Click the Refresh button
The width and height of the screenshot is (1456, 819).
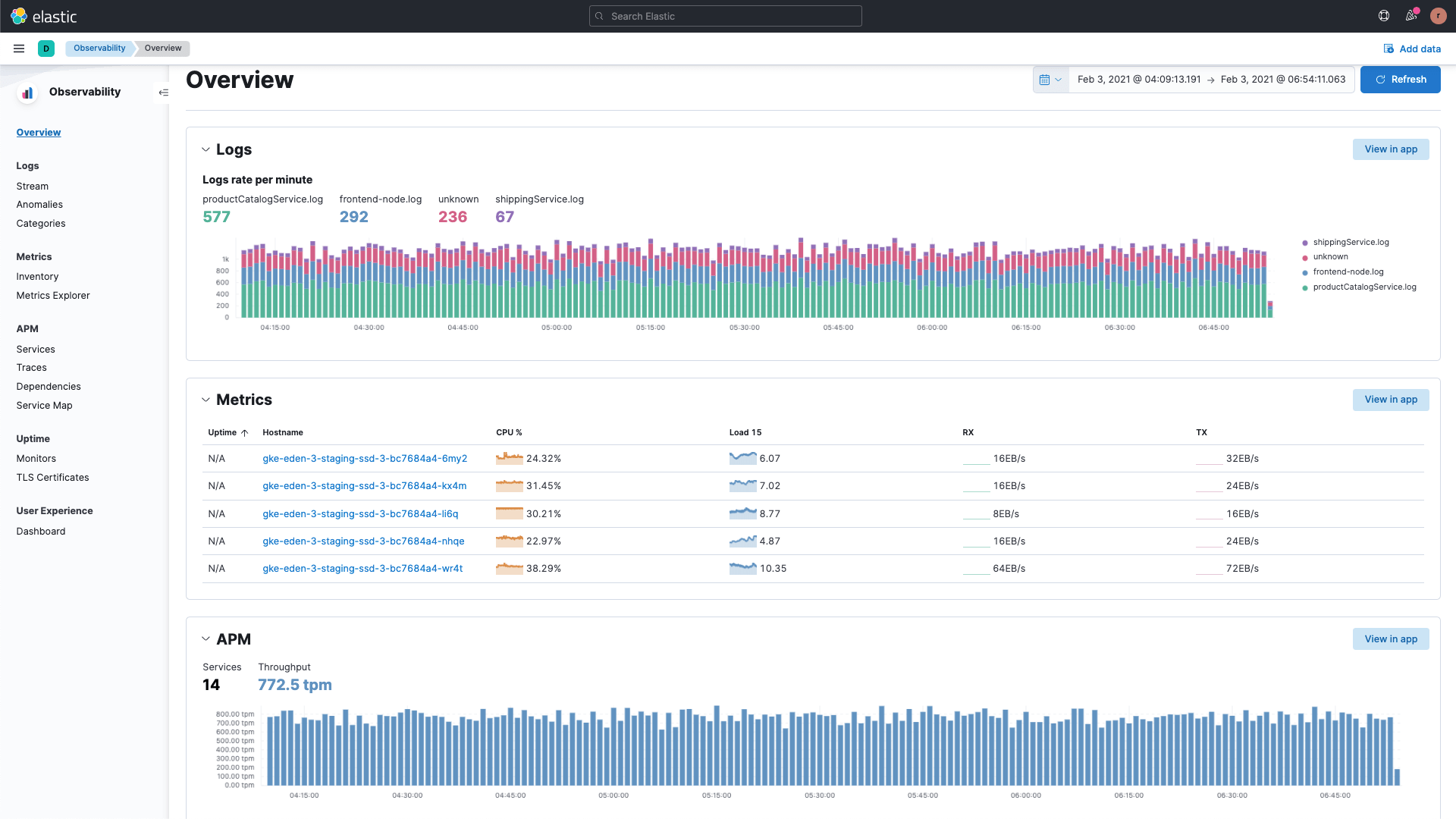pos(1400,80)
